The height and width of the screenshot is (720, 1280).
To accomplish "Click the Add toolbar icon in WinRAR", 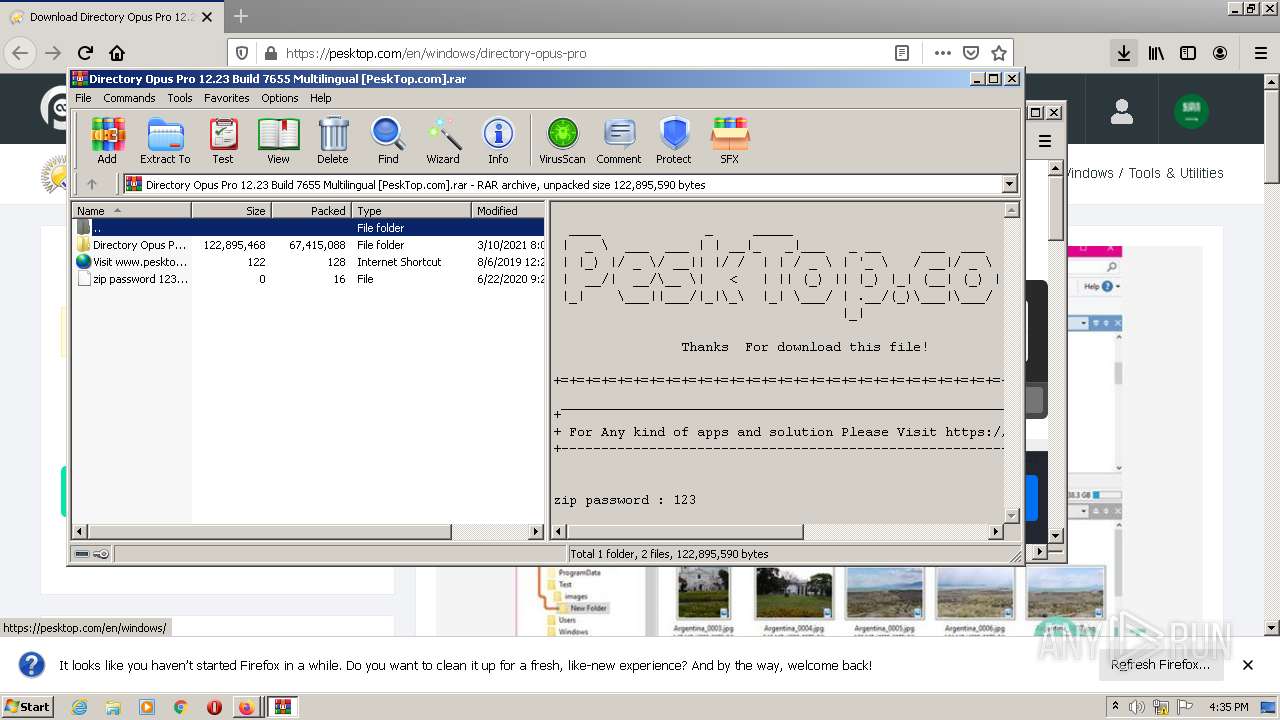I will (107, 140).
